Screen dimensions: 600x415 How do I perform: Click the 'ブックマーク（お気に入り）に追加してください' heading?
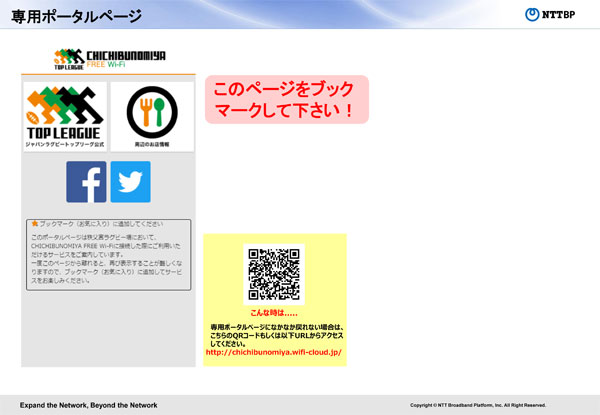pos(101,224)
